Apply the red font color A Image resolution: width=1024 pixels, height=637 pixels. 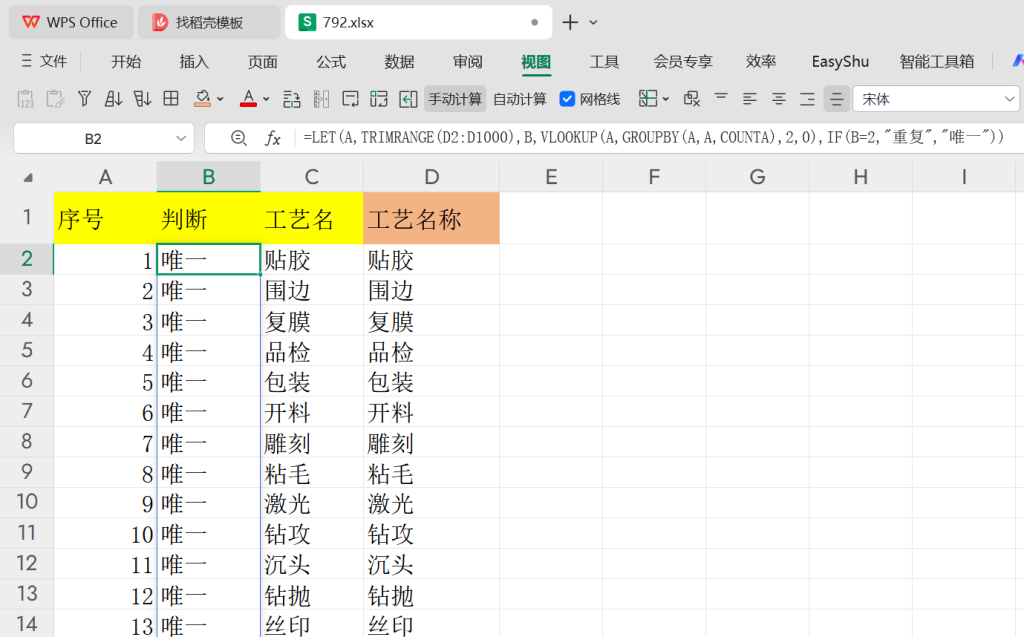point(248,99)
